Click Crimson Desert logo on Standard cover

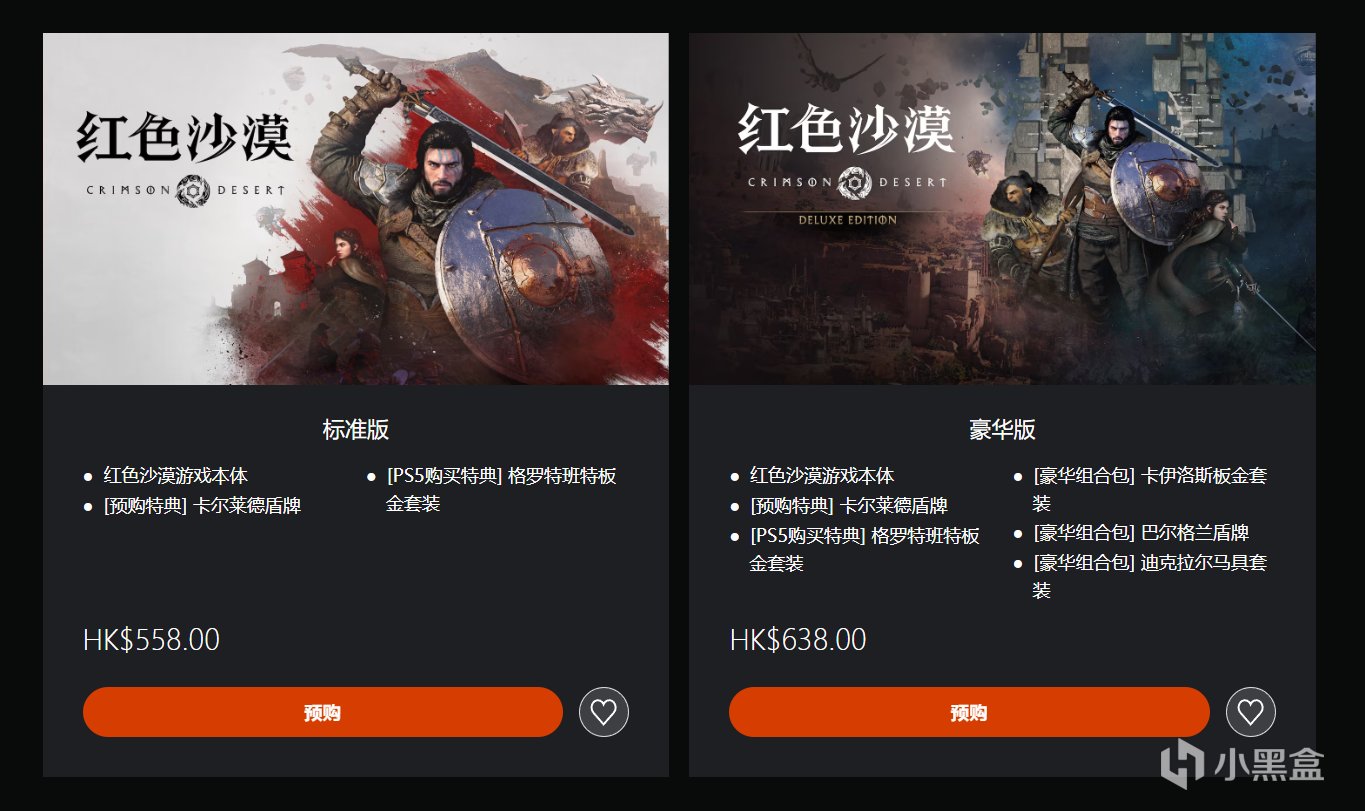(x=185, y=153)
